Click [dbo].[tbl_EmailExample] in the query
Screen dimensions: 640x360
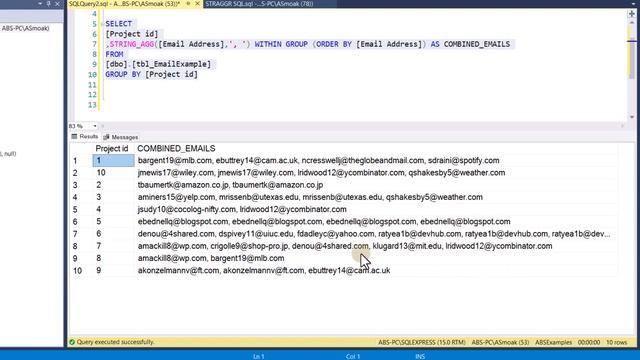158,64
